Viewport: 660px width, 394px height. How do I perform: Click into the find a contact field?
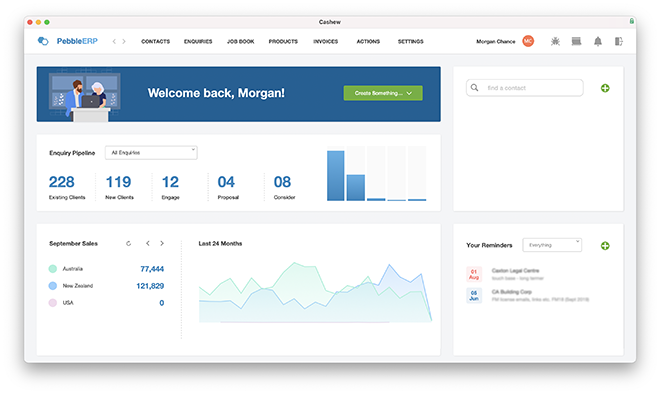tap(524, 88)
